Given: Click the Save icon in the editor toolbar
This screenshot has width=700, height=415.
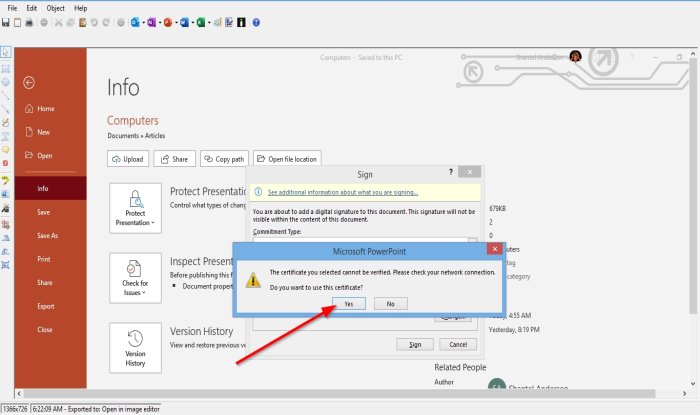Looking at the screenshot, I should pos(5,22).
